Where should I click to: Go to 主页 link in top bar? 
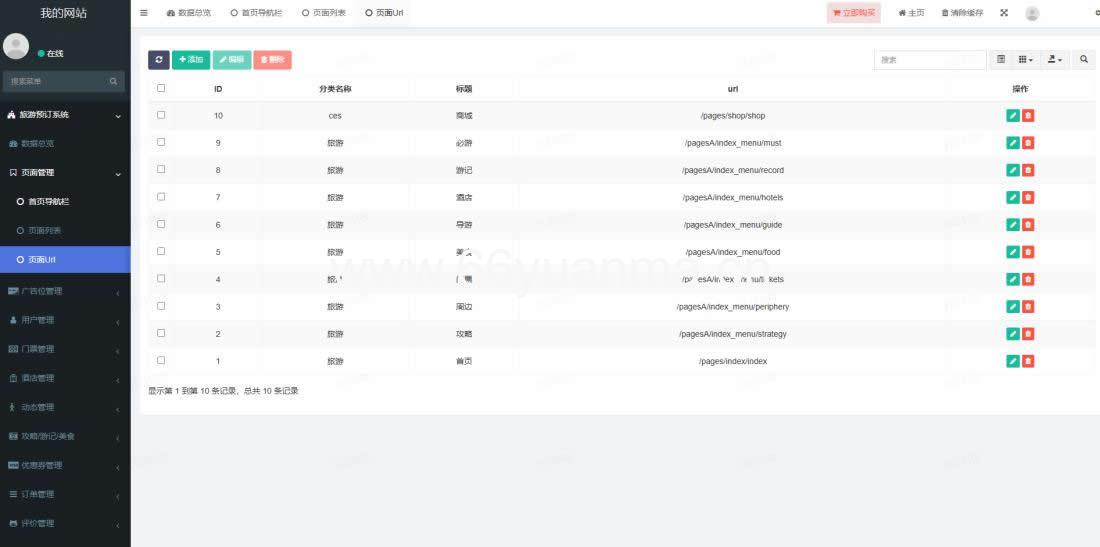911,13
